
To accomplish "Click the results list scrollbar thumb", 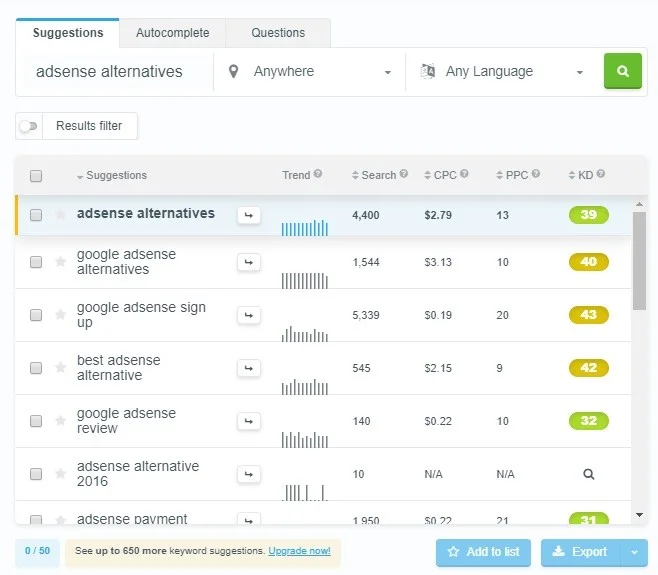I will [640, 261].
